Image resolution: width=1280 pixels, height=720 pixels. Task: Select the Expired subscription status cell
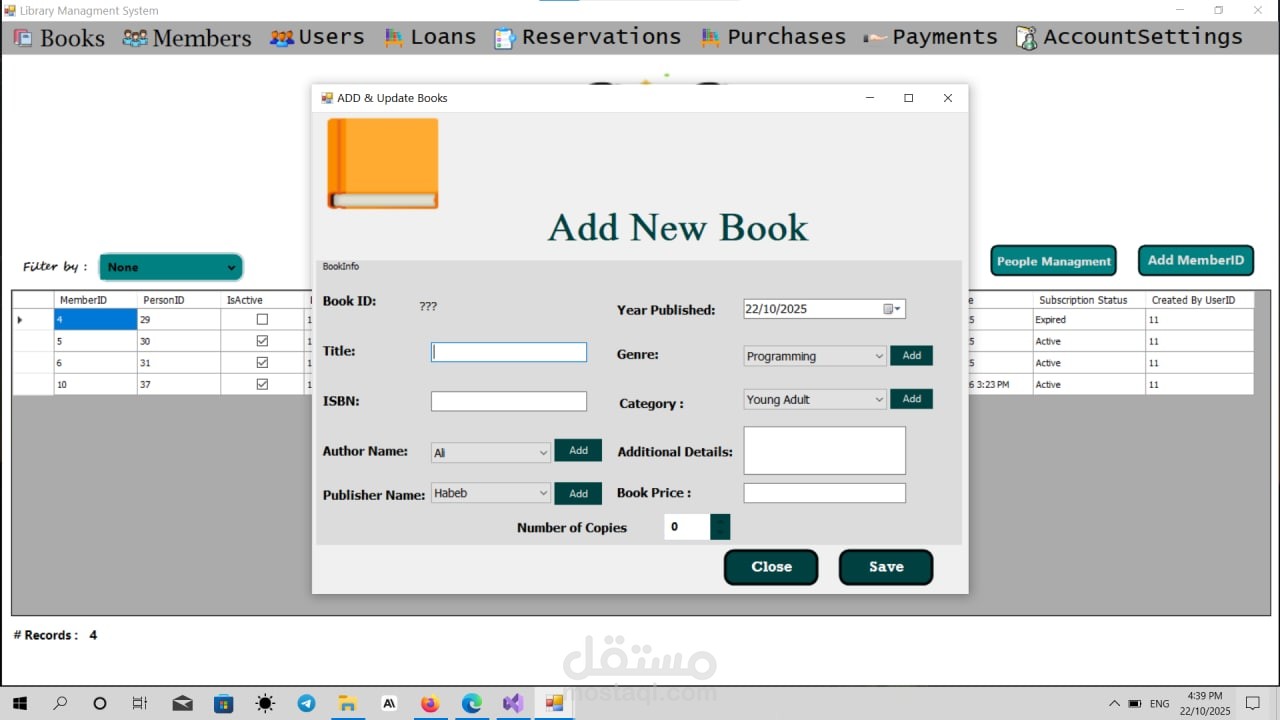[x=1089, y=320]
